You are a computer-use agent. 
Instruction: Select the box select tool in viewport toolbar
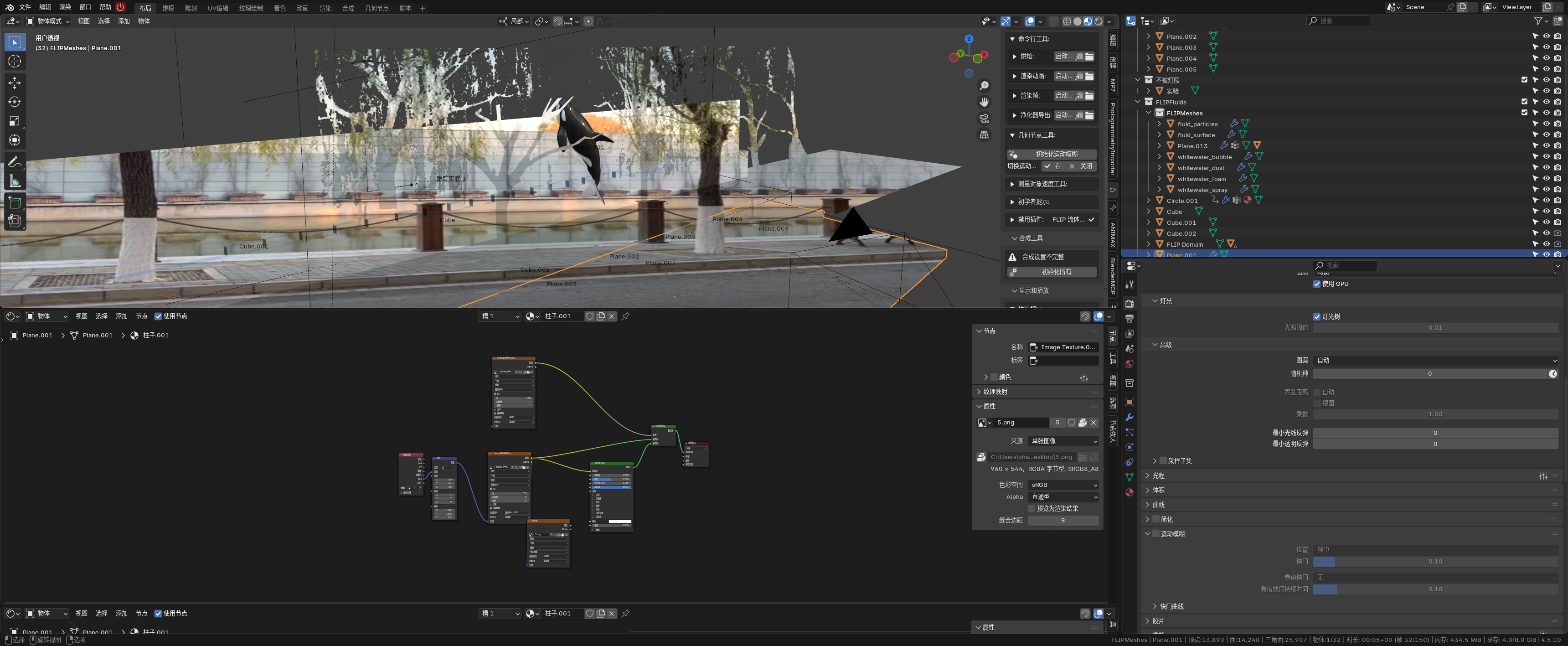tap(15, 42)
